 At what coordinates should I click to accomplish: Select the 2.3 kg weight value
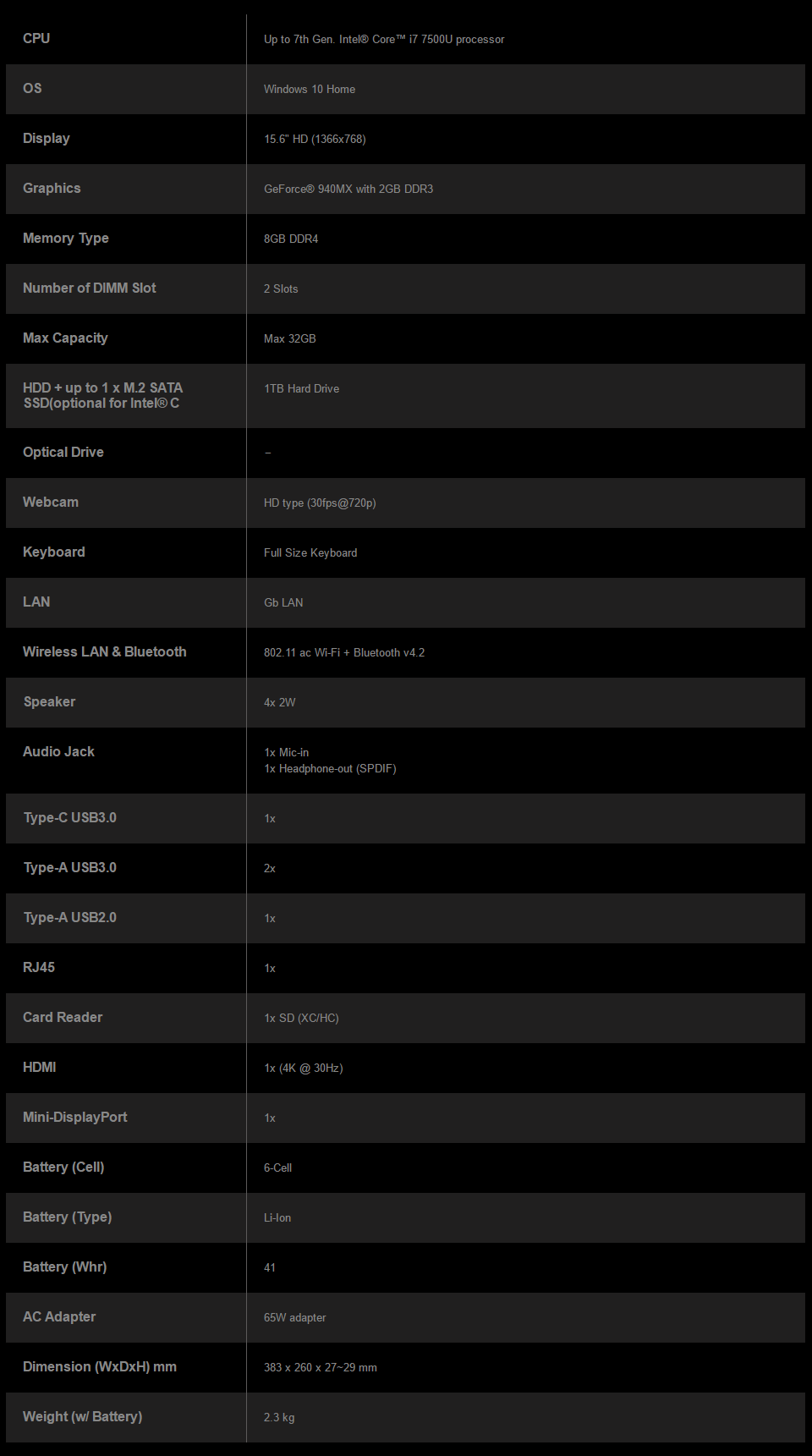[279, 1418]
